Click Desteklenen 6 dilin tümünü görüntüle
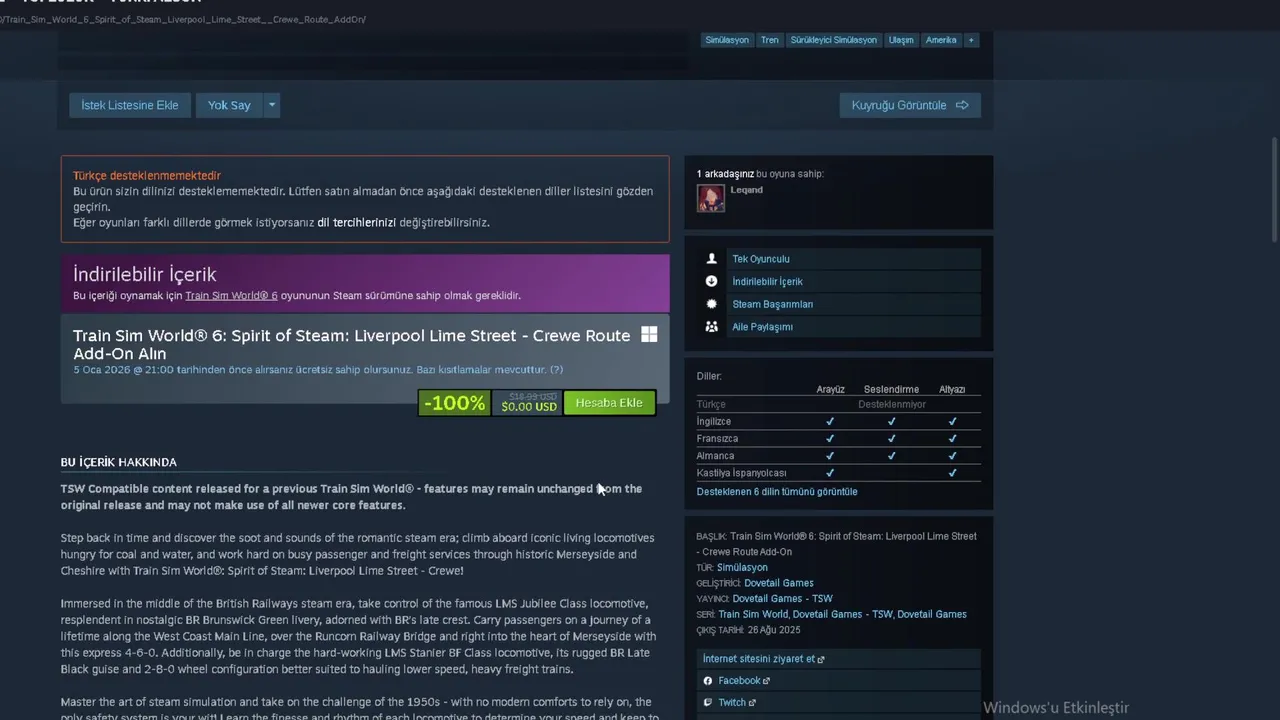 [x=777, y=492]
